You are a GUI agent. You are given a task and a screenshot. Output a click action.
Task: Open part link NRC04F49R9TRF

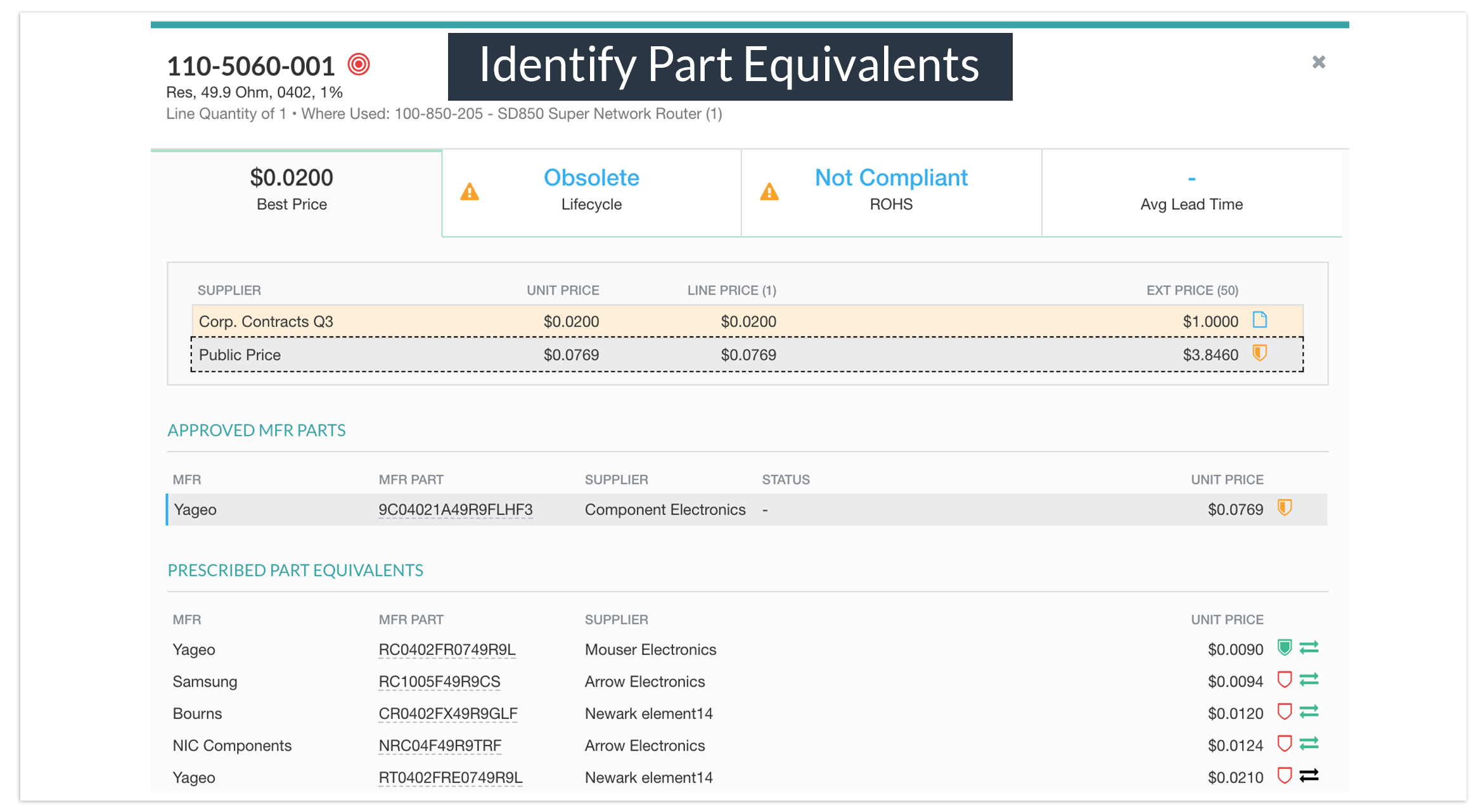[440, 746]
